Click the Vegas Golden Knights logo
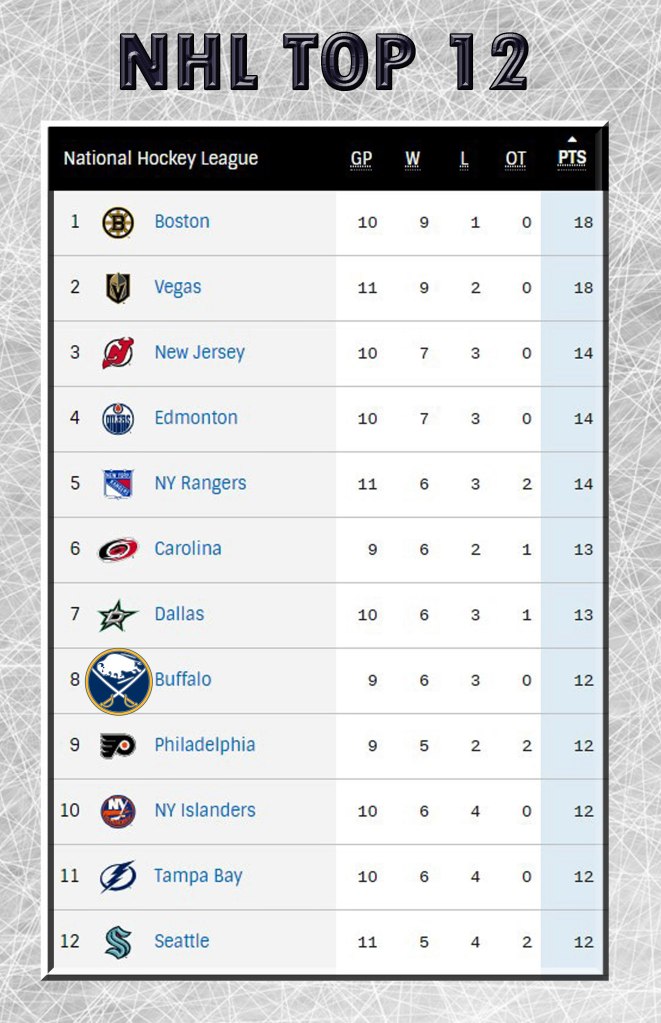The width and height of the screenshot is (661, 1023). pos(118,288)
